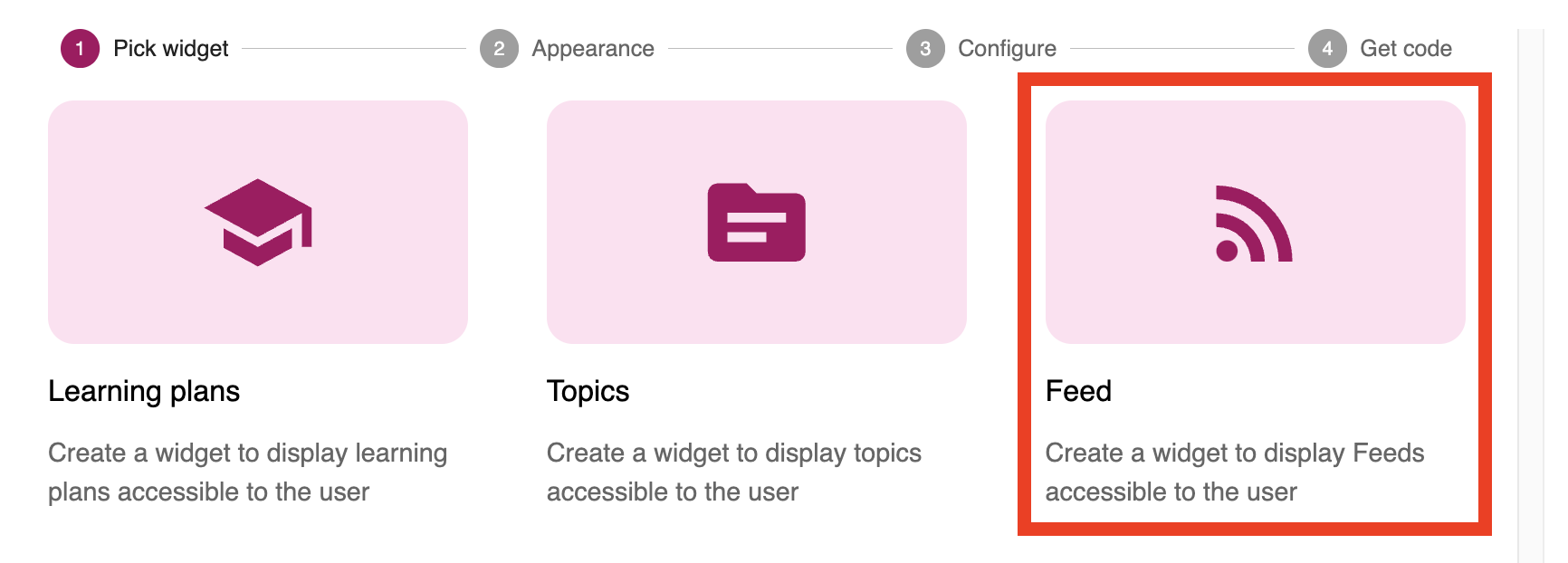The width and height of the screenshot is (1568, 563).
Task: Select the Learning plans widget title
Action: (144, 391)
